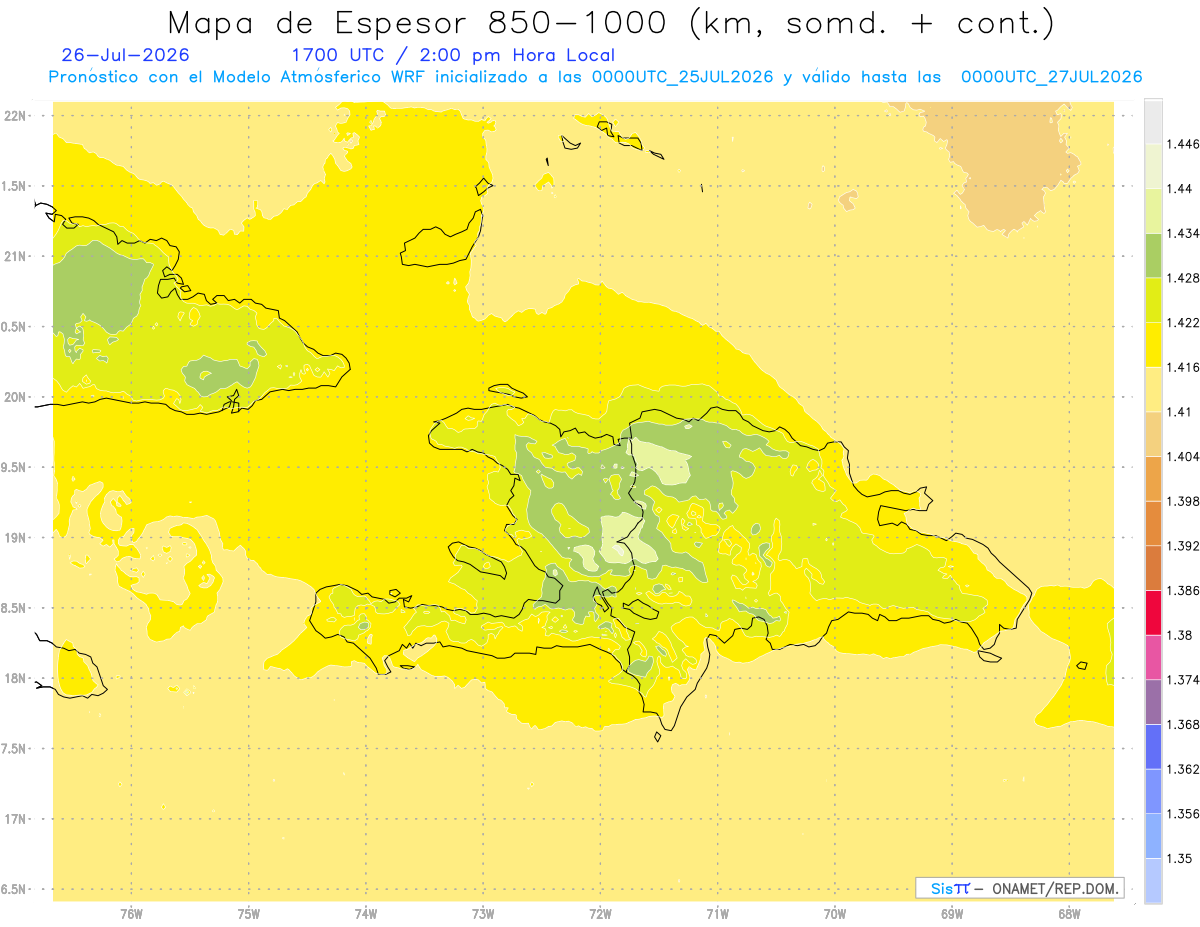The width and height of the screenshot is (1200, 927).
Task: Click the longitude label '68W'
Action: [x=1069, y=913]
